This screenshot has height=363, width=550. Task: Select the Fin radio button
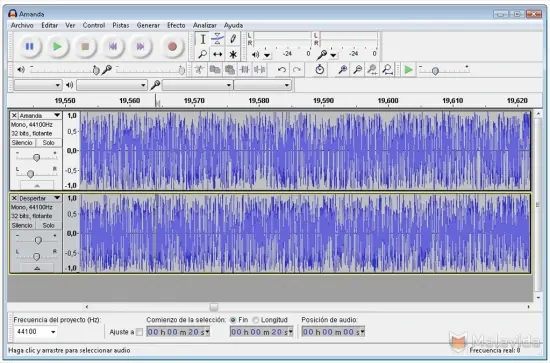pos(233,320)
